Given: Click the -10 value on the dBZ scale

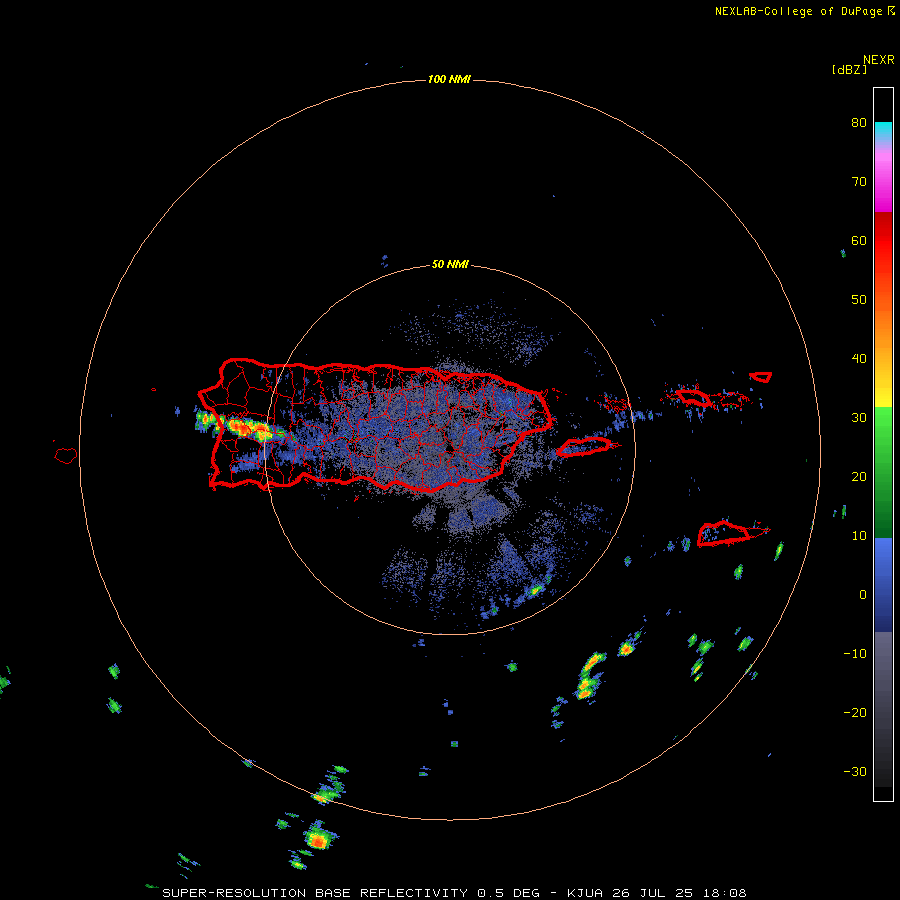Looking at the screenshot, I should [855, 654].
